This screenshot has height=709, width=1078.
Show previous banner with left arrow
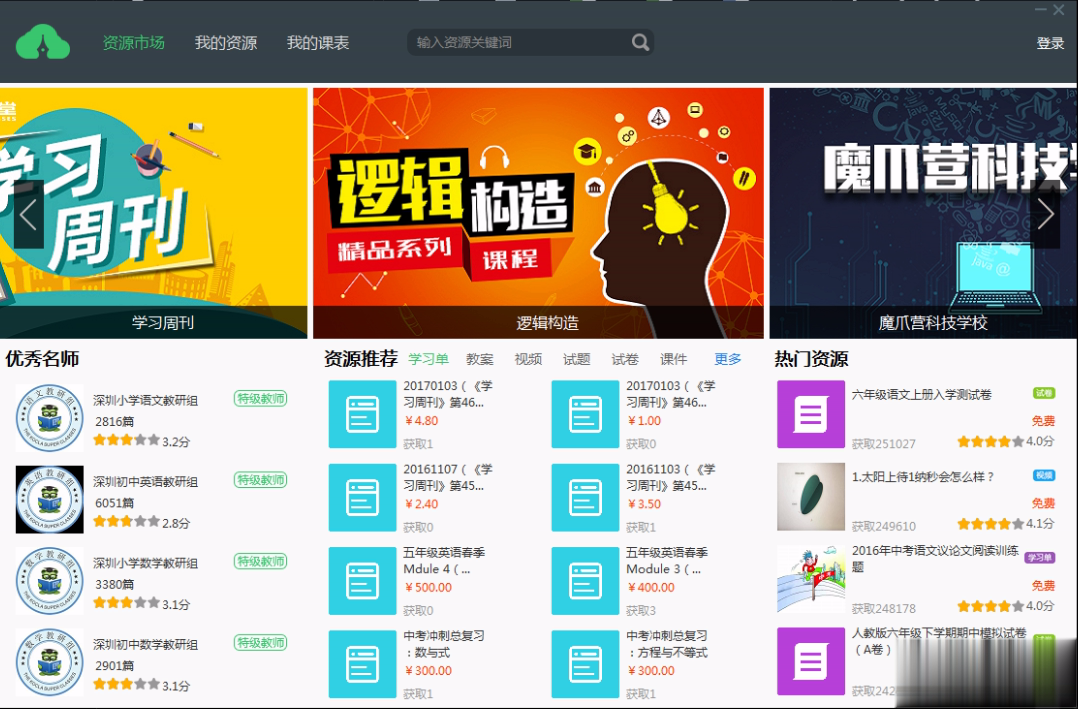(x=28, y=214)
